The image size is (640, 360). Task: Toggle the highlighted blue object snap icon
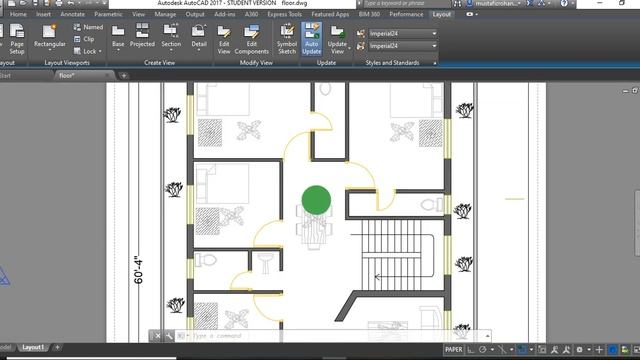[x=521, y=349]
